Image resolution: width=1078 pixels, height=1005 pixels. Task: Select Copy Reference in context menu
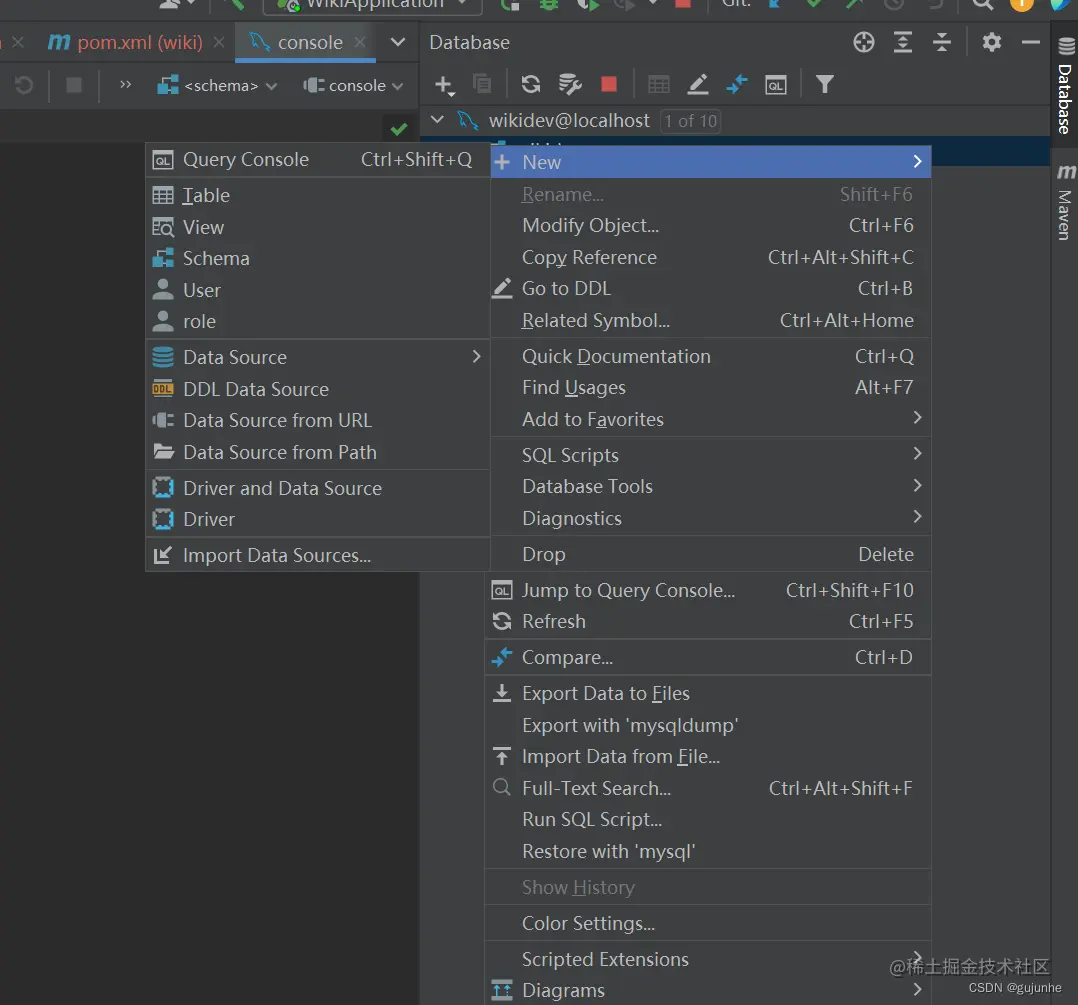(711, 257)
